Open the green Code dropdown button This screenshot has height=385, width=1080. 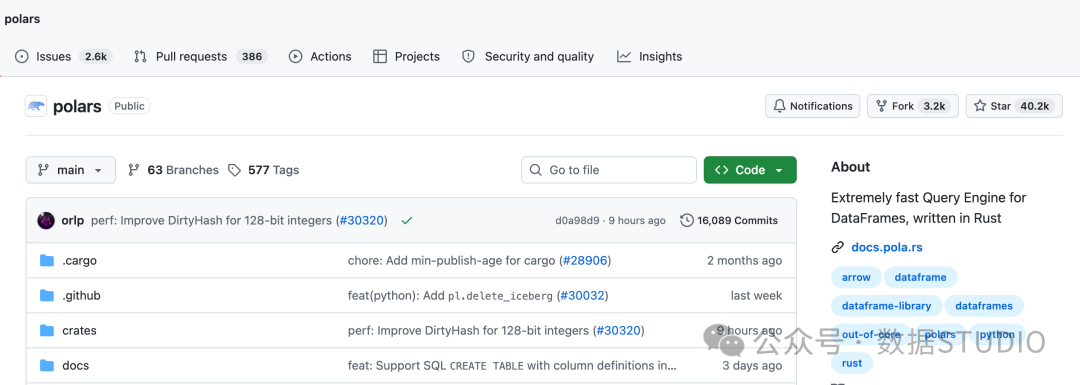[750, 169]
